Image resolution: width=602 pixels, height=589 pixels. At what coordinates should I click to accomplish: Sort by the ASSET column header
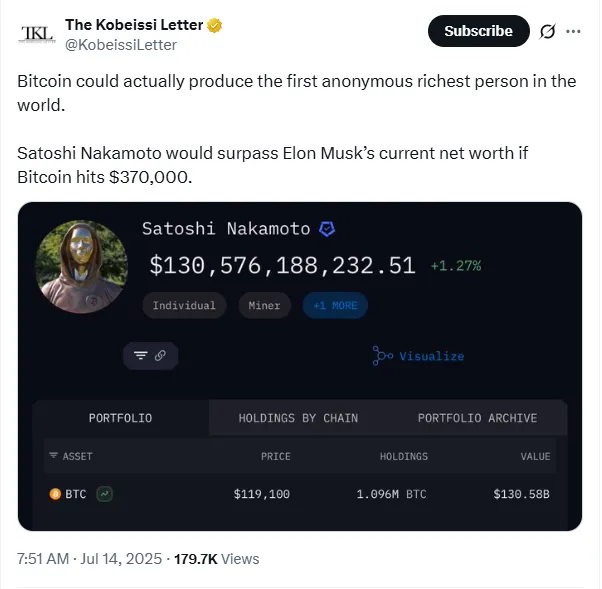71,456
